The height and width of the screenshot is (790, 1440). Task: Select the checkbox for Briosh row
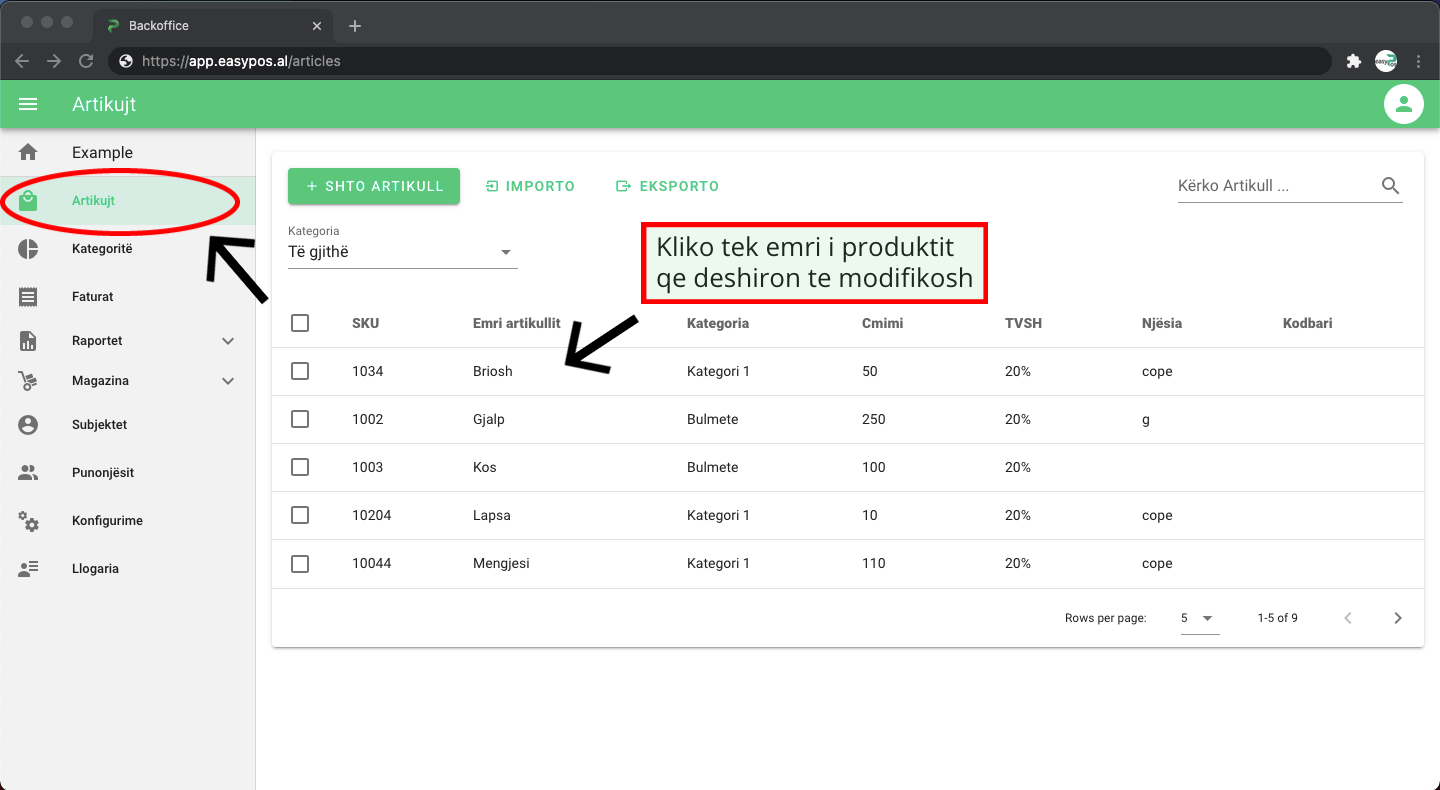[x=300, y=371]
